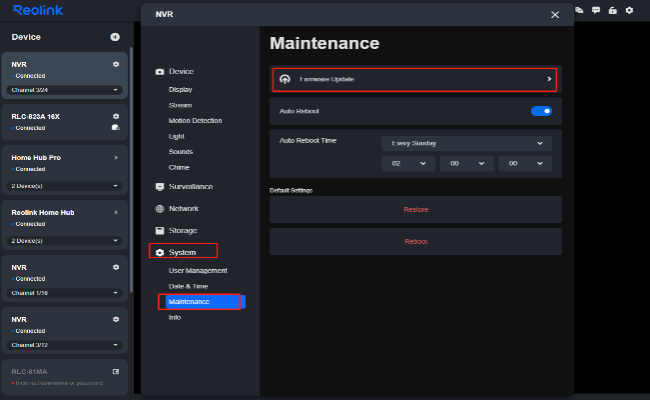This screenshot has height=400, width=650.
Task: Click the add device plus icon
Action: pyautogui.click(x=115, y=37)
